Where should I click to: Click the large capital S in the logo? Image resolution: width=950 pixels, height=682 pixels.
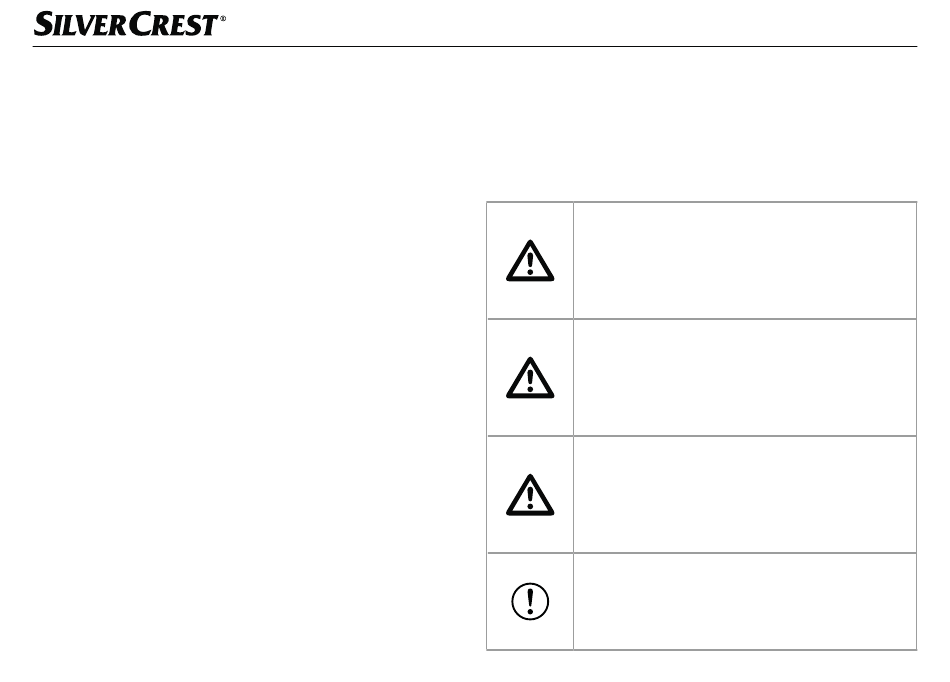pyautogui.click(x=44, y=24)
